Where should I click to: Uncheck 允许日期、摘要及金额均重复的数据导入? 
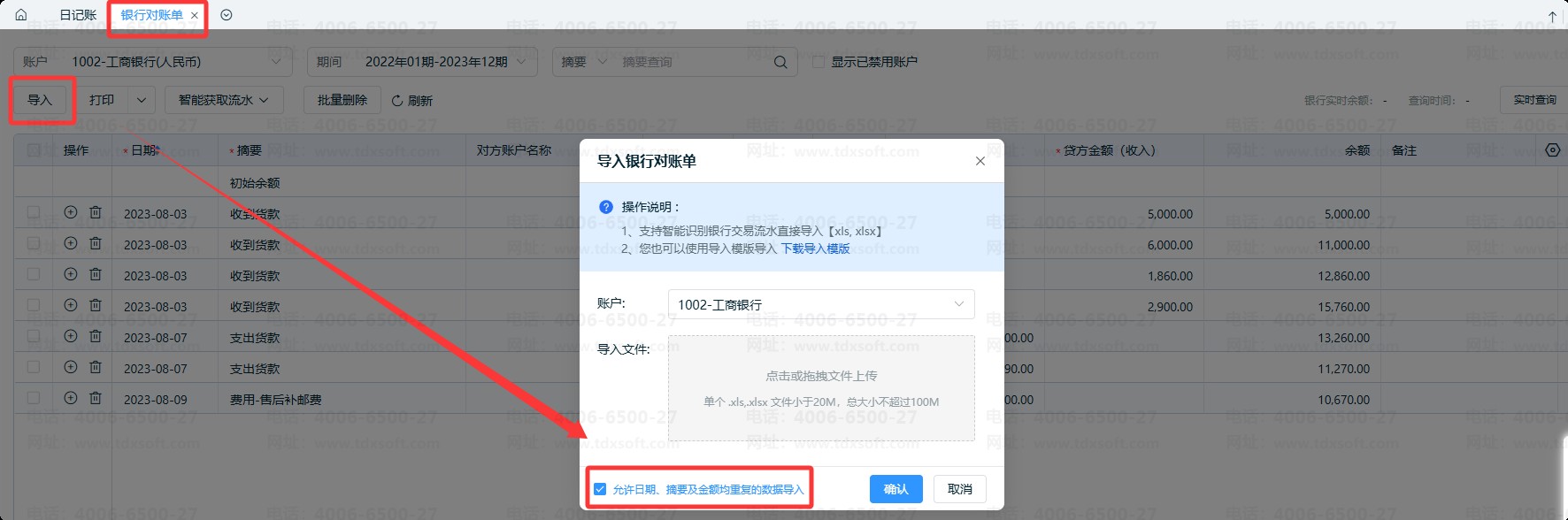[601, 489]
